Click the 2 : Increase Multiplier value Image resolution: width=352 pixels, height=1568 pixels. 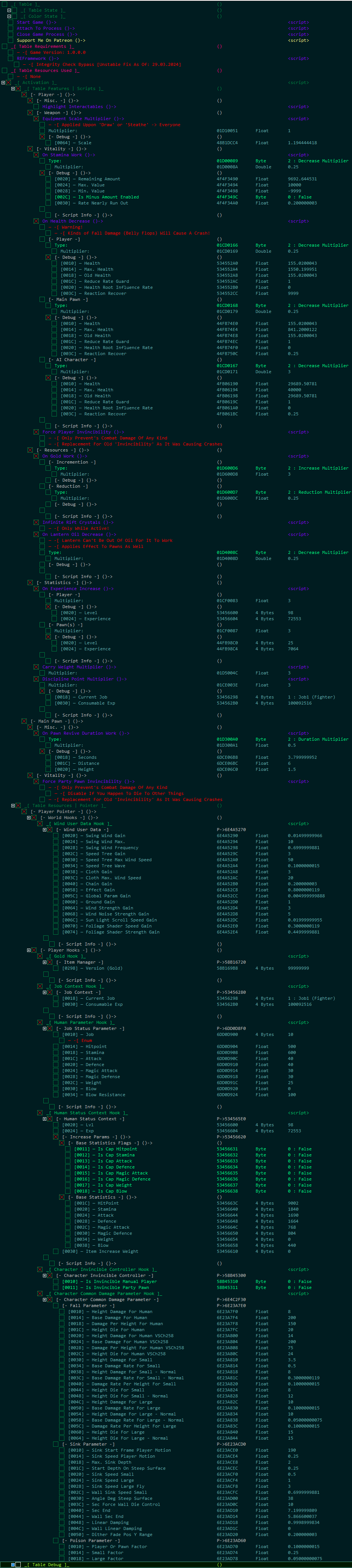[x=318, y=468]
